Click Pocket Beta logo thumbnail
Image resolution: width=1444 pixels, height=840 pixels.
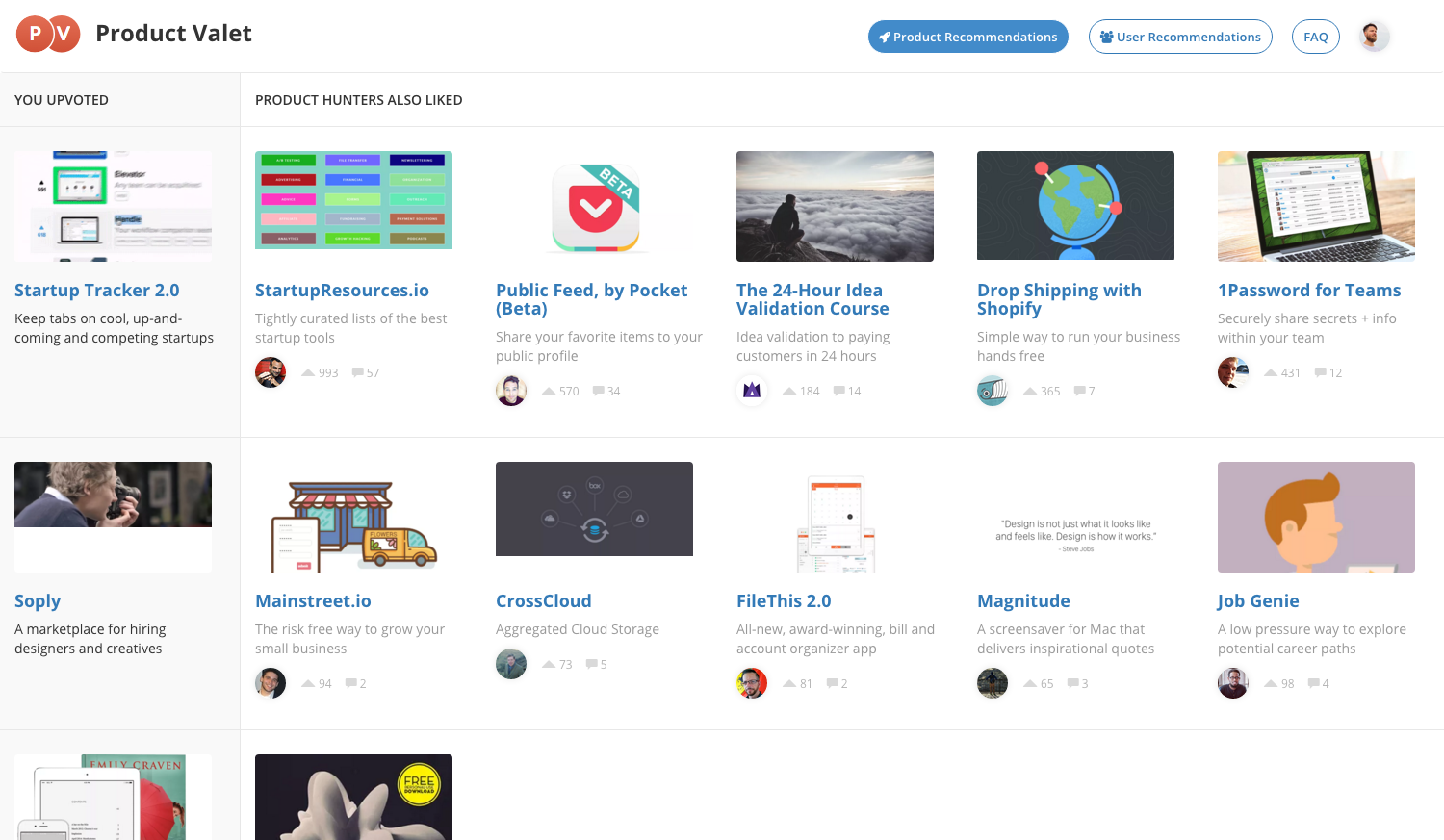tap(595, 206)
